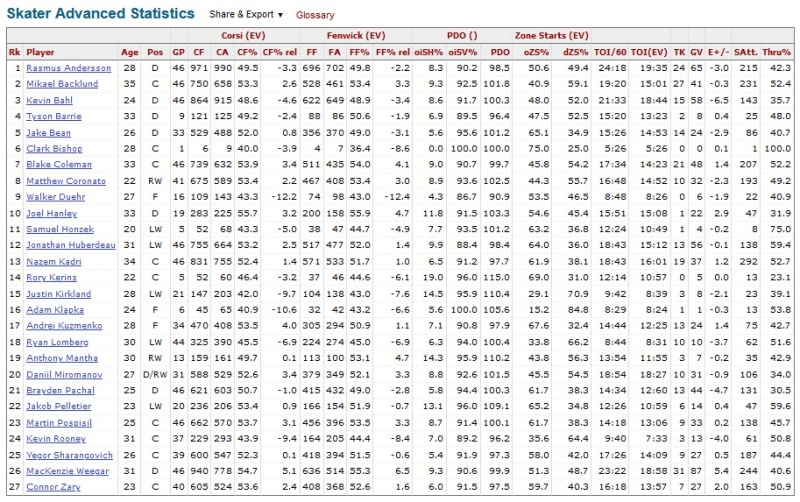
Task: Sort table by the GV column header
Action: (696, 52)
